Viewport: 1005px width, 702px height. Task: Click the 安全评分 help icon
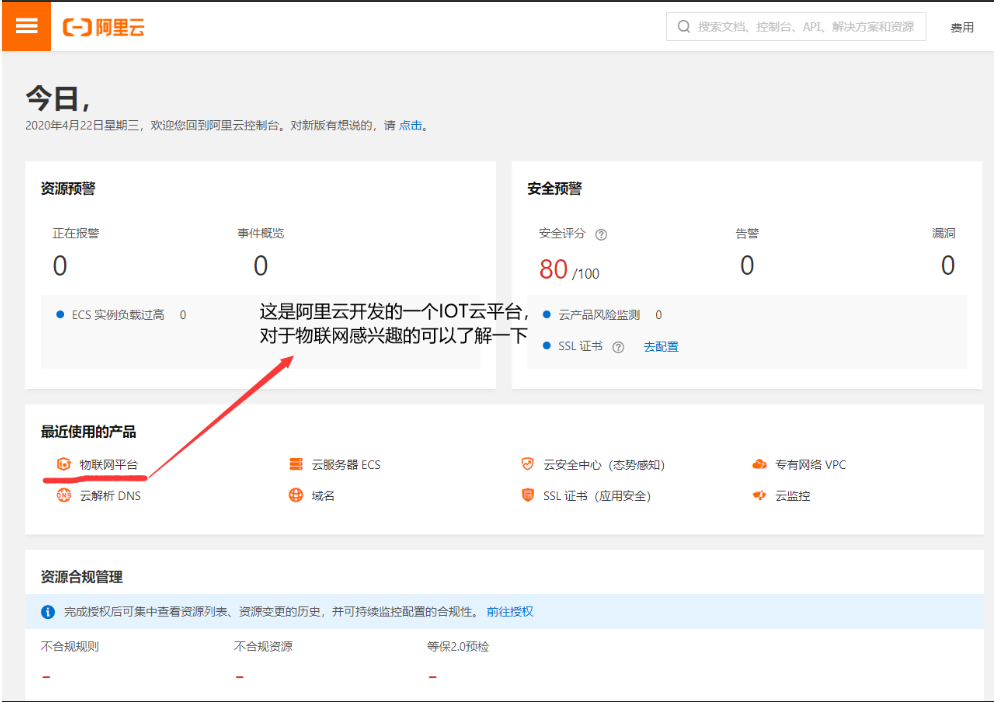(x=601, y=235)
